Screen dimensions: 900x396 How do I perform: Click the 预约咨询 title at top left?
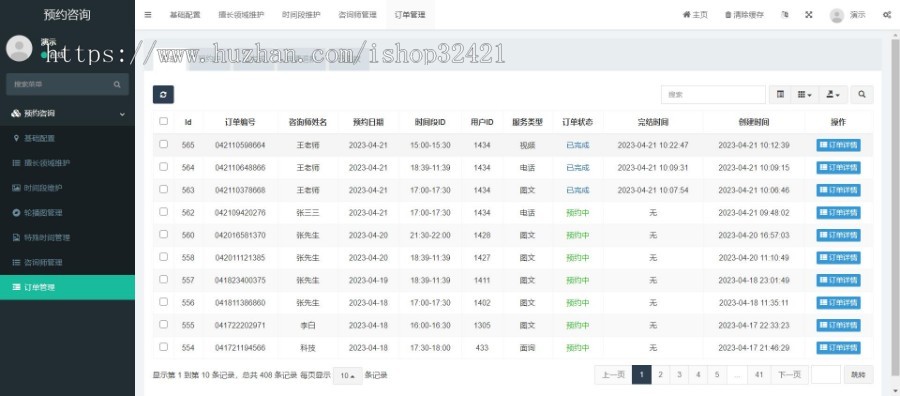(x=67, y=15)
